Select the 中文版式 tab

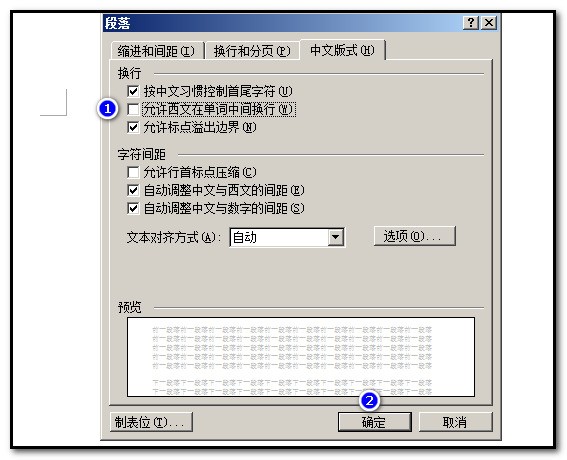coord(342,50)
